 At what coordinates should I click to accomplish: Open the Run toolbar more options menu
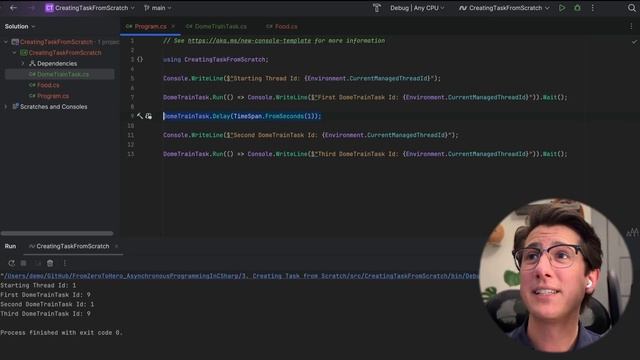tap(64, 263)
